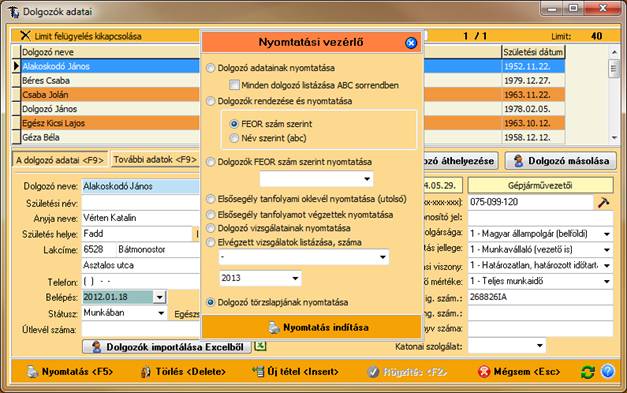Click the Dolgozó másolása button
The height and width of the screenshot is (393, 627).
(x=561, y=161)
